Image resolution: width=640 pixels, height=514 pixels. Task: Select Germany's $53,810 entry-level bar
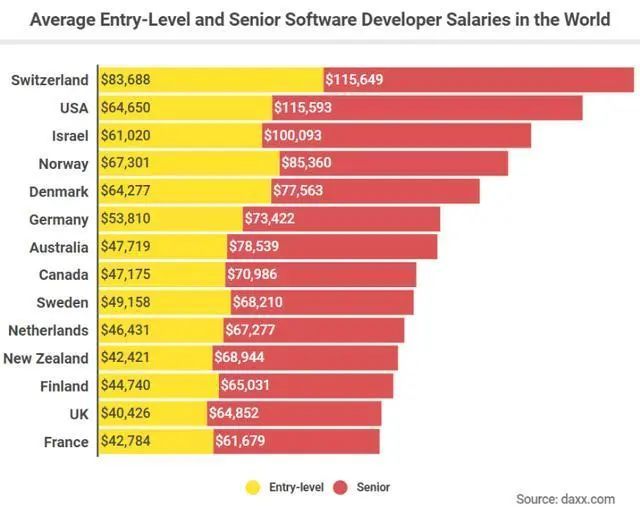coord(171,219)
